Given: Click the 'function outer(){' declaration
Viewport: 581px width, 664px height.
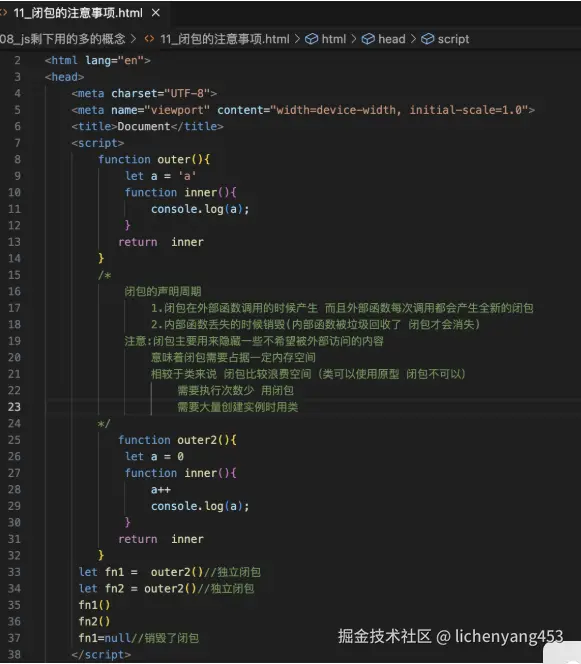Looking at the screenshot, I should pyautogui.click(x=154, y=160).
